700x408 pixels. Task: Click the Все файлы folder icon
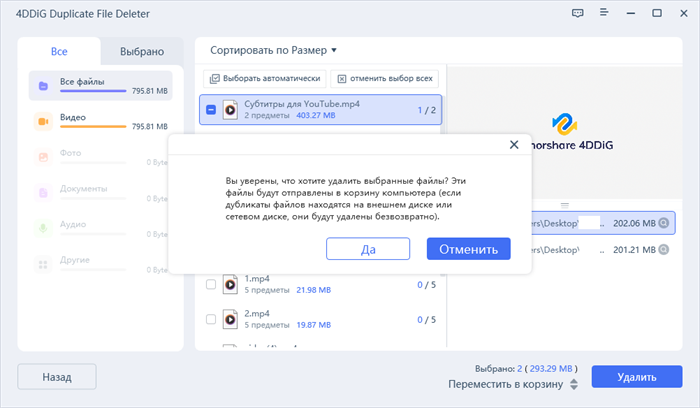43,86
